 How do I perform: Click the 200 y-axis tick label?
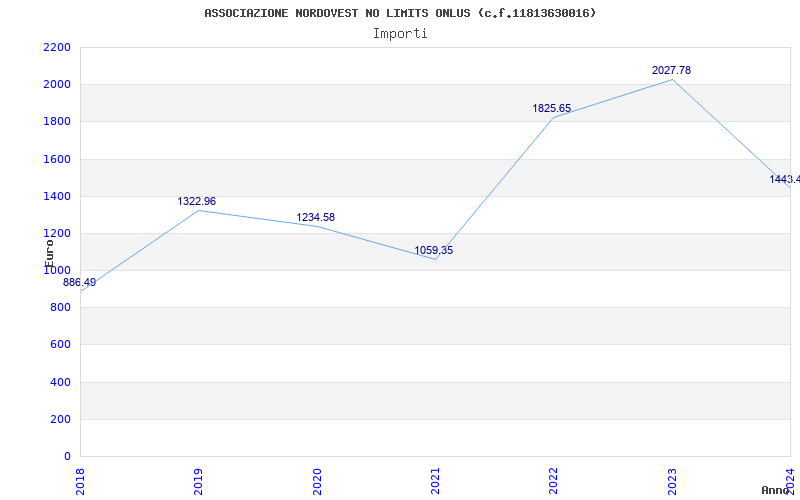pyautogui.click(x=61, y=419)
